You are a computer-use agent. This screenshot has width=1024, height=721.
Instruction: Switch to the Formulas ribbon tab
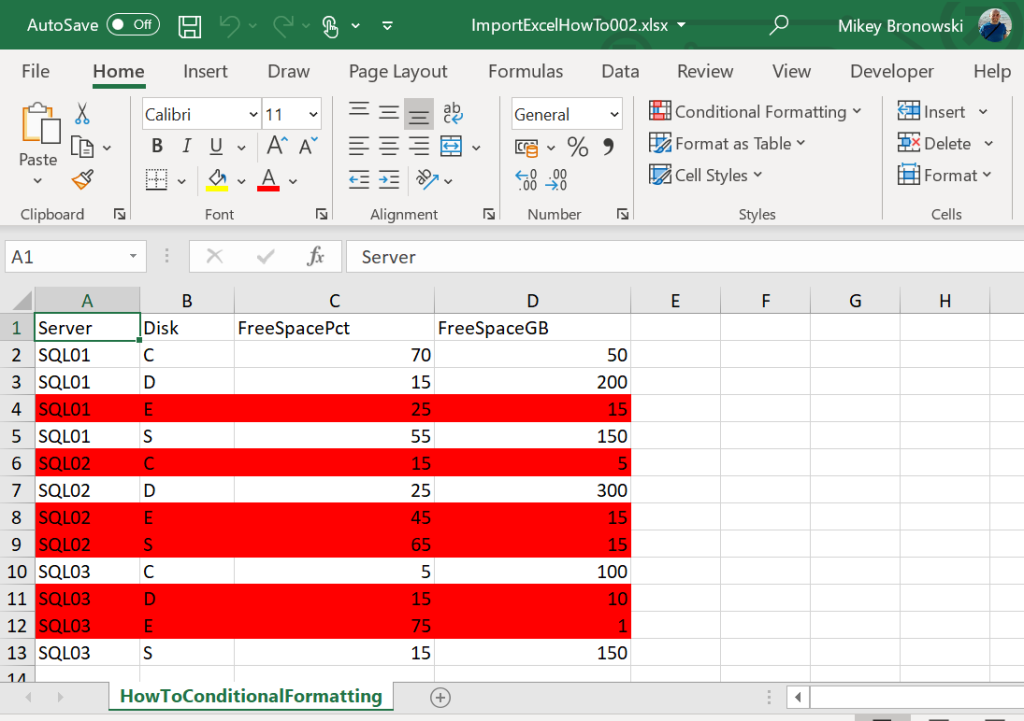pyautogui.click(x=525, y=71)
